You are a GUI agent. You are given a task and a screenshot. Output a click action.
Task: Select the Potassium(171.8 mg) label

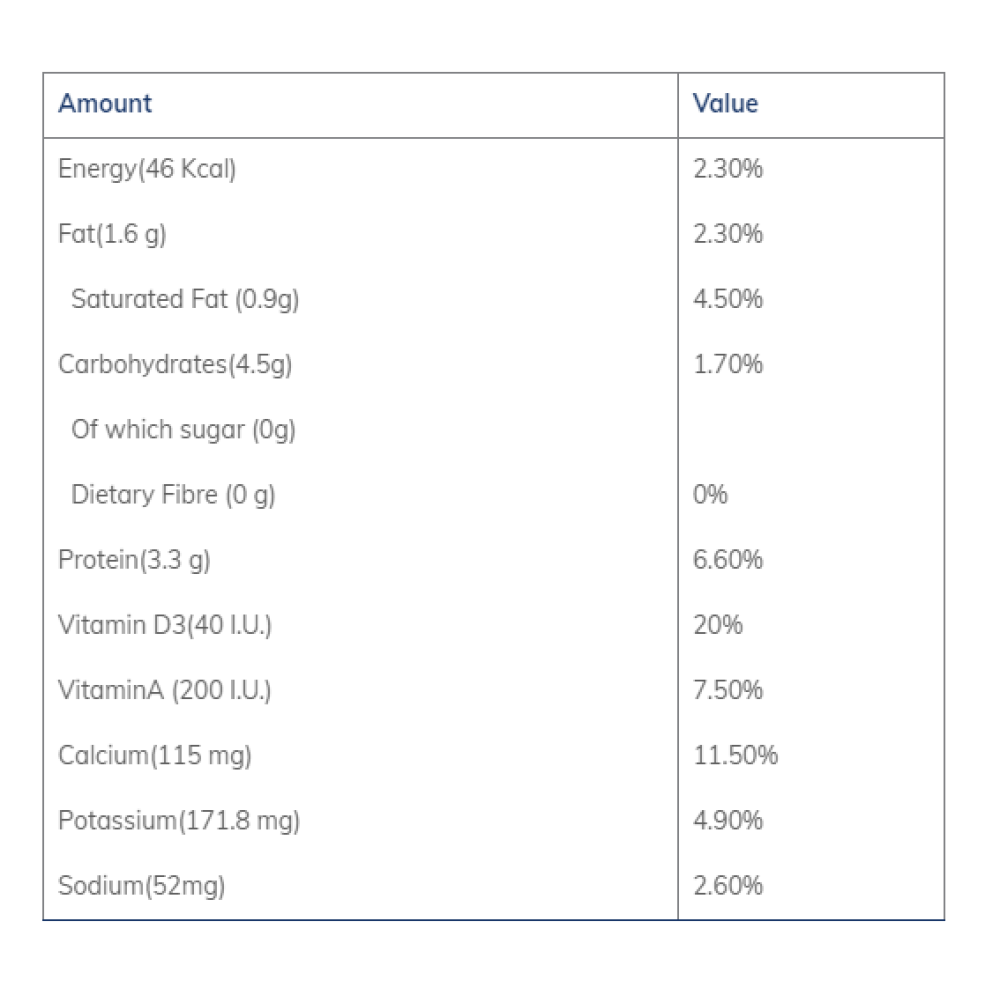point(179,821)
